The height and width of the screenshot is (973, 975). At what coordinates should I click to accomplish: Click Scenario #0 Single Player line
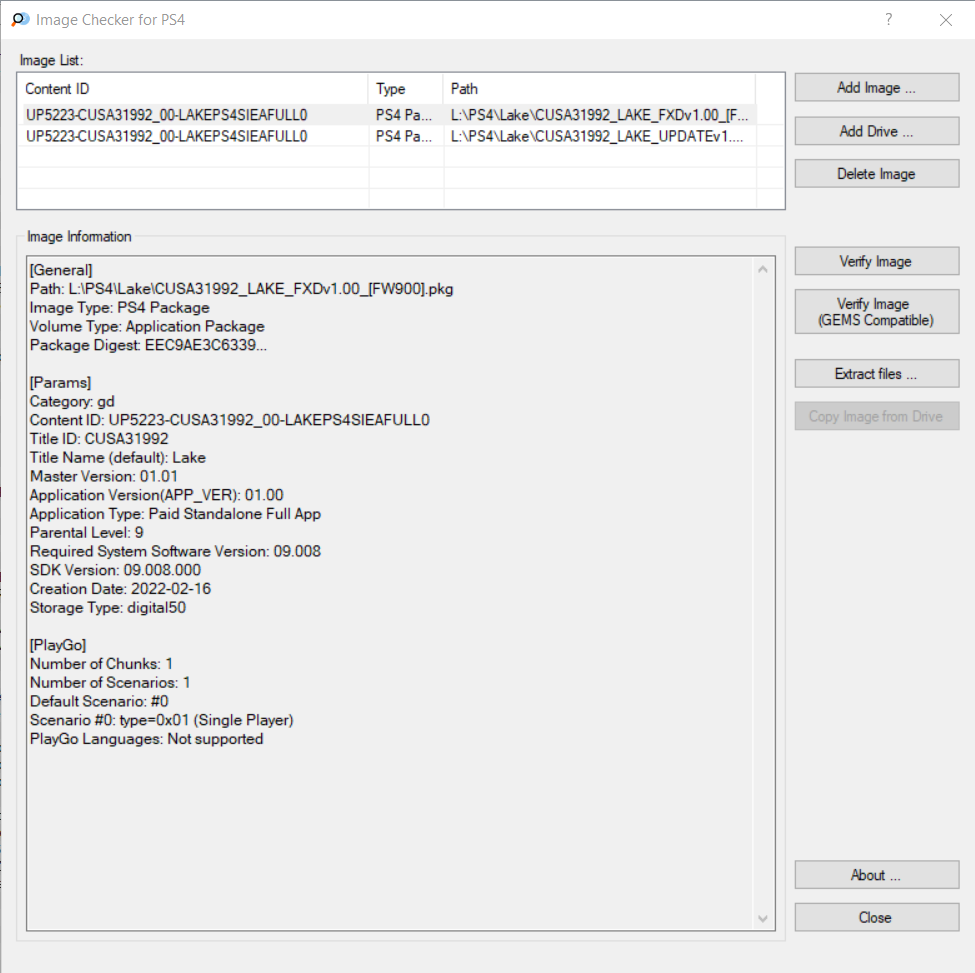[x=162, y=720]
